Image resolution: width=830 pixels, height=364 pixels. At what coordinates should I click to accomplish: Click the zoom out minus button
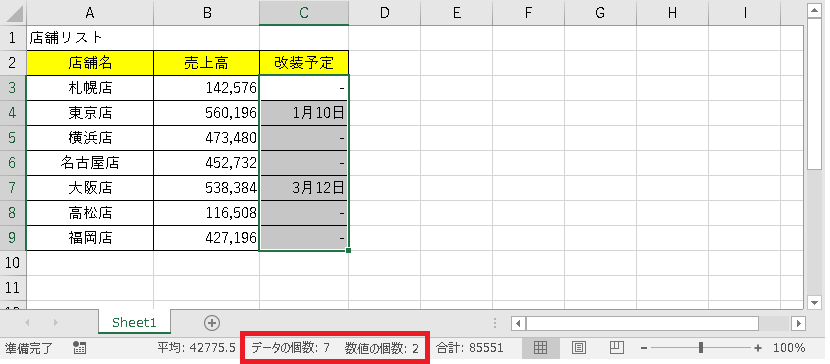(x=644, y=348)
